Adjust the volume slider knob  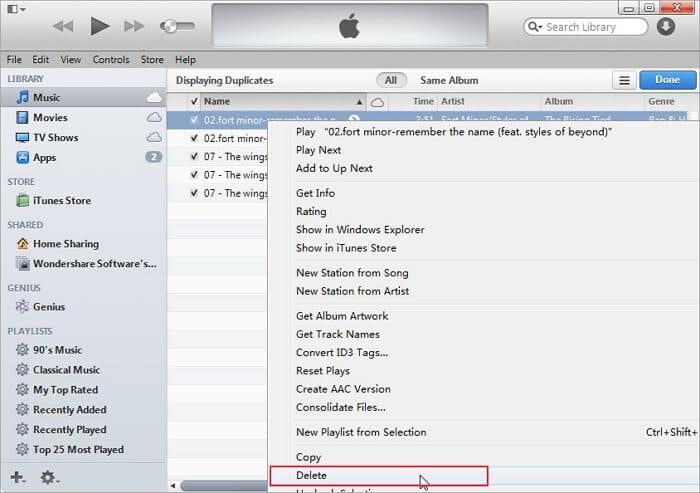tap(169, 26)
